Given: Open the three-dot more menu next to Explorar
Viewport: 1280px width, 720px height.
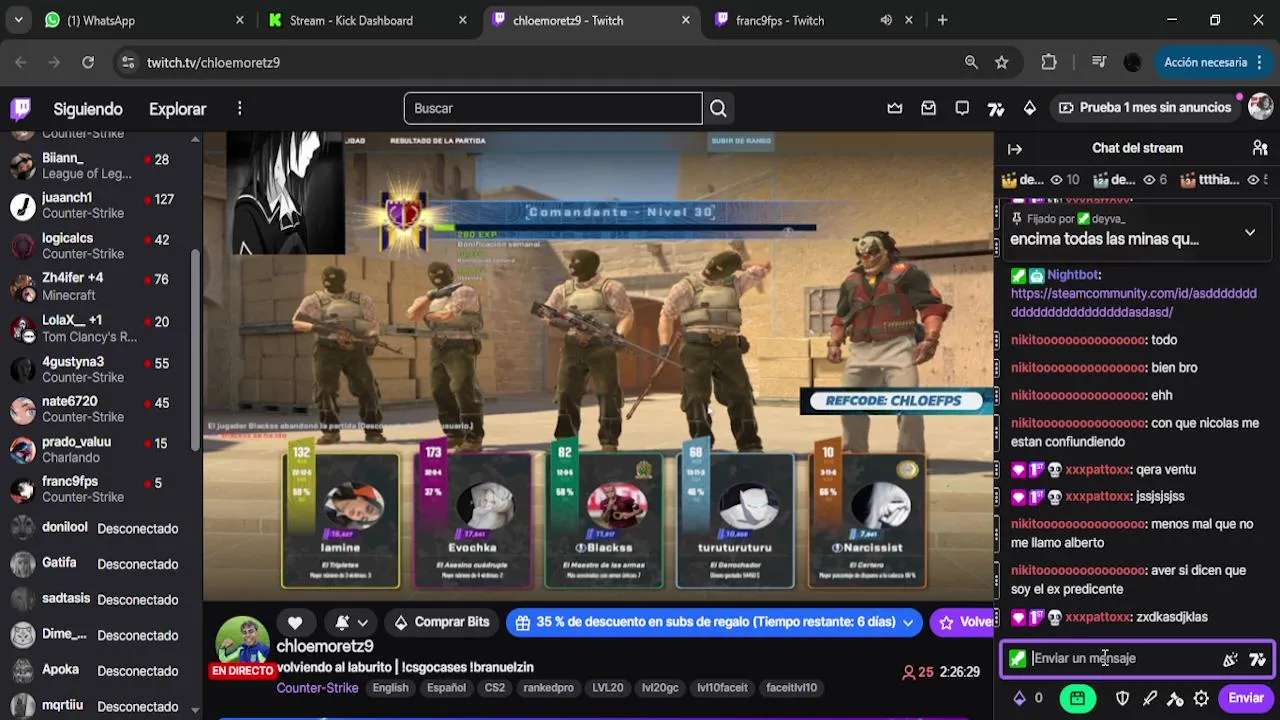Looking at the screenshot, I should tap(239, 108).
